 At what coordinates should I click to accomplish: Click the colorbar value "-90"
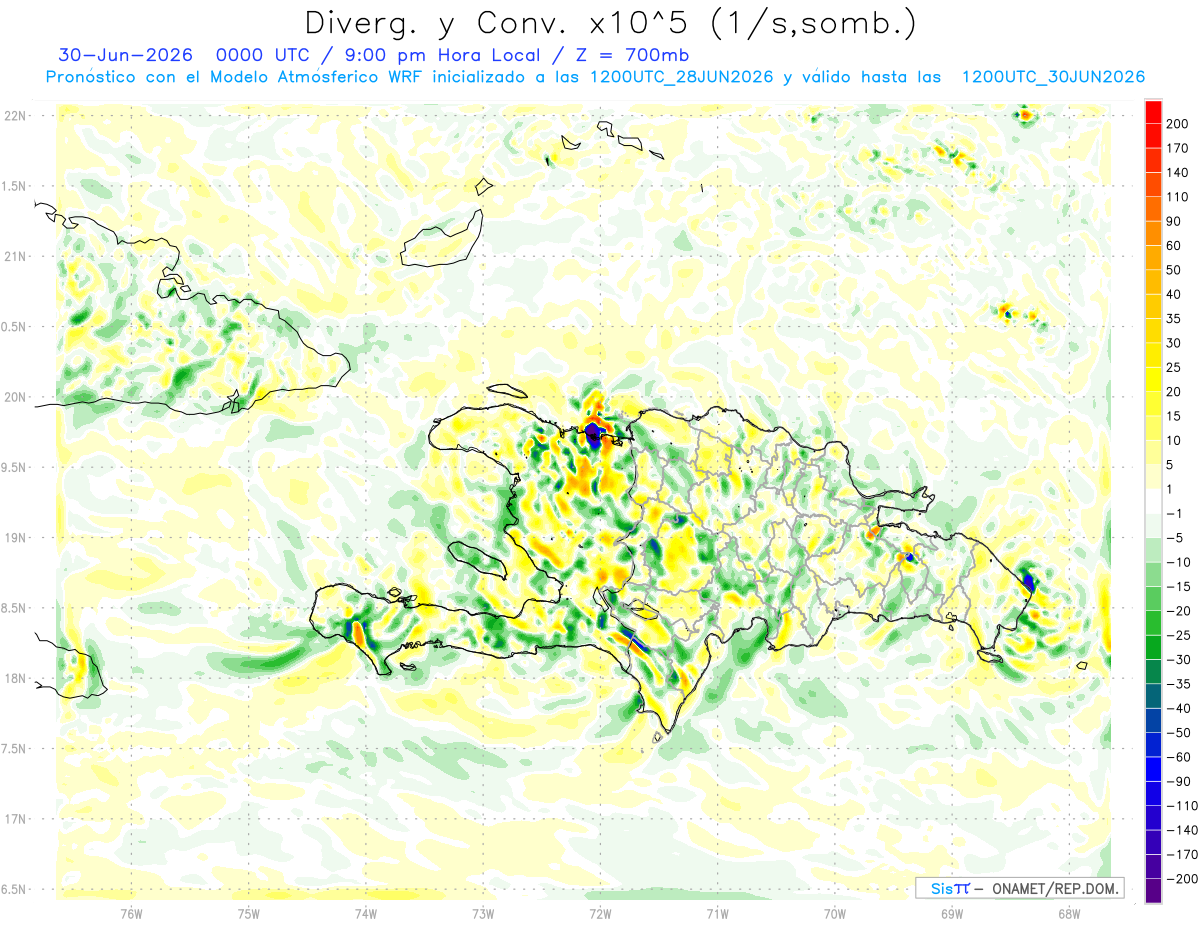point(1181,782)
